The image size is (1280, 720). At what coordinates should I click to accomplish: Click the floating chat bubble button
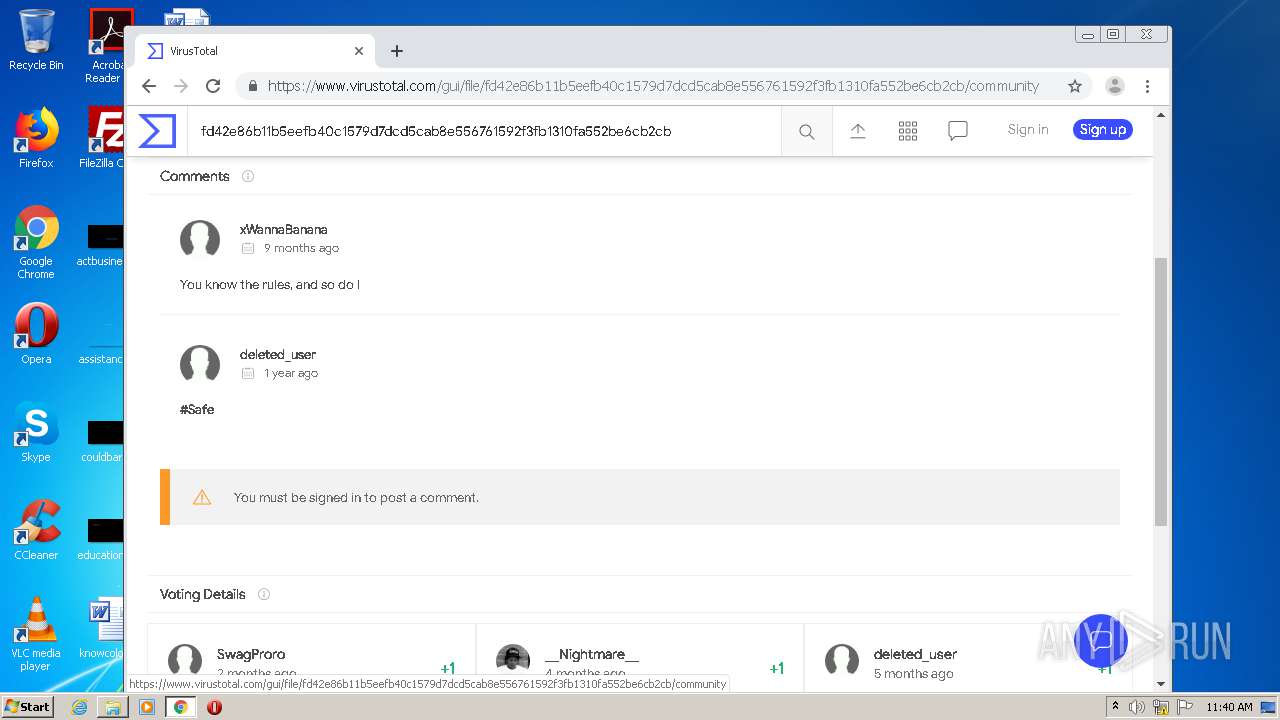coord(1101,641)
